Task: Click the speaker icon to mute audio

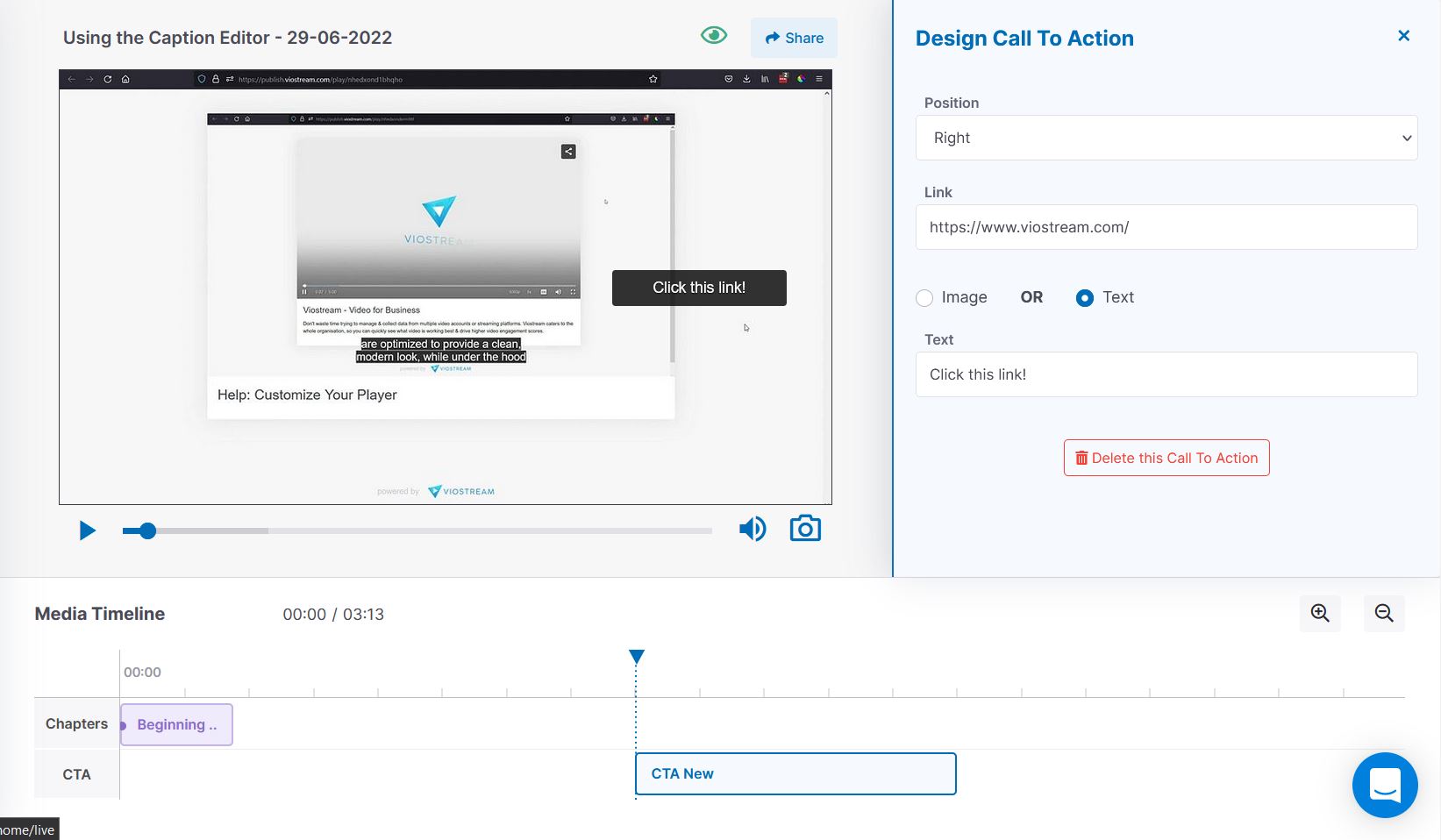Action: 752,528
